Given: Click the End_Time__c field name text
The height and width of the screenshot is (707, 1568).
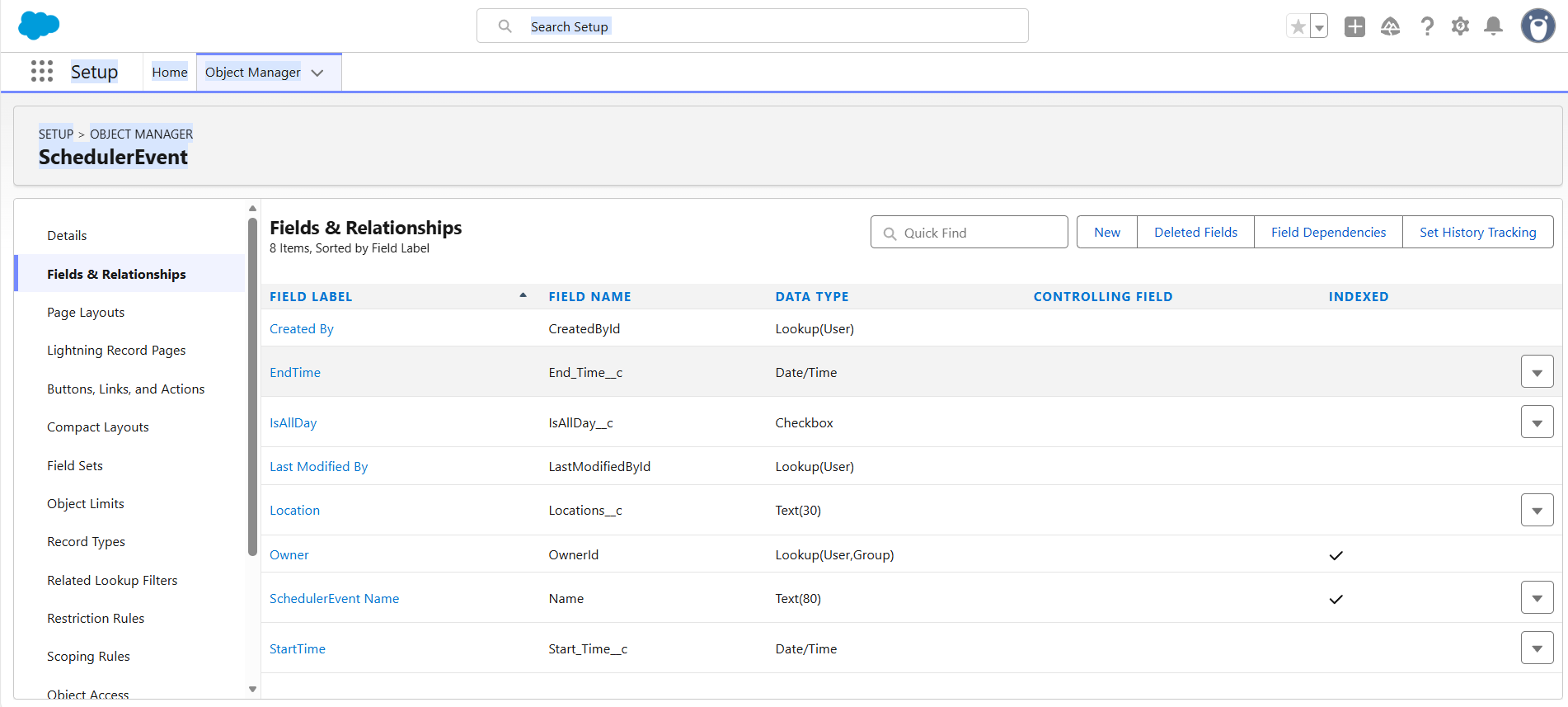Looking at the screenshot, I should (585, 373).
